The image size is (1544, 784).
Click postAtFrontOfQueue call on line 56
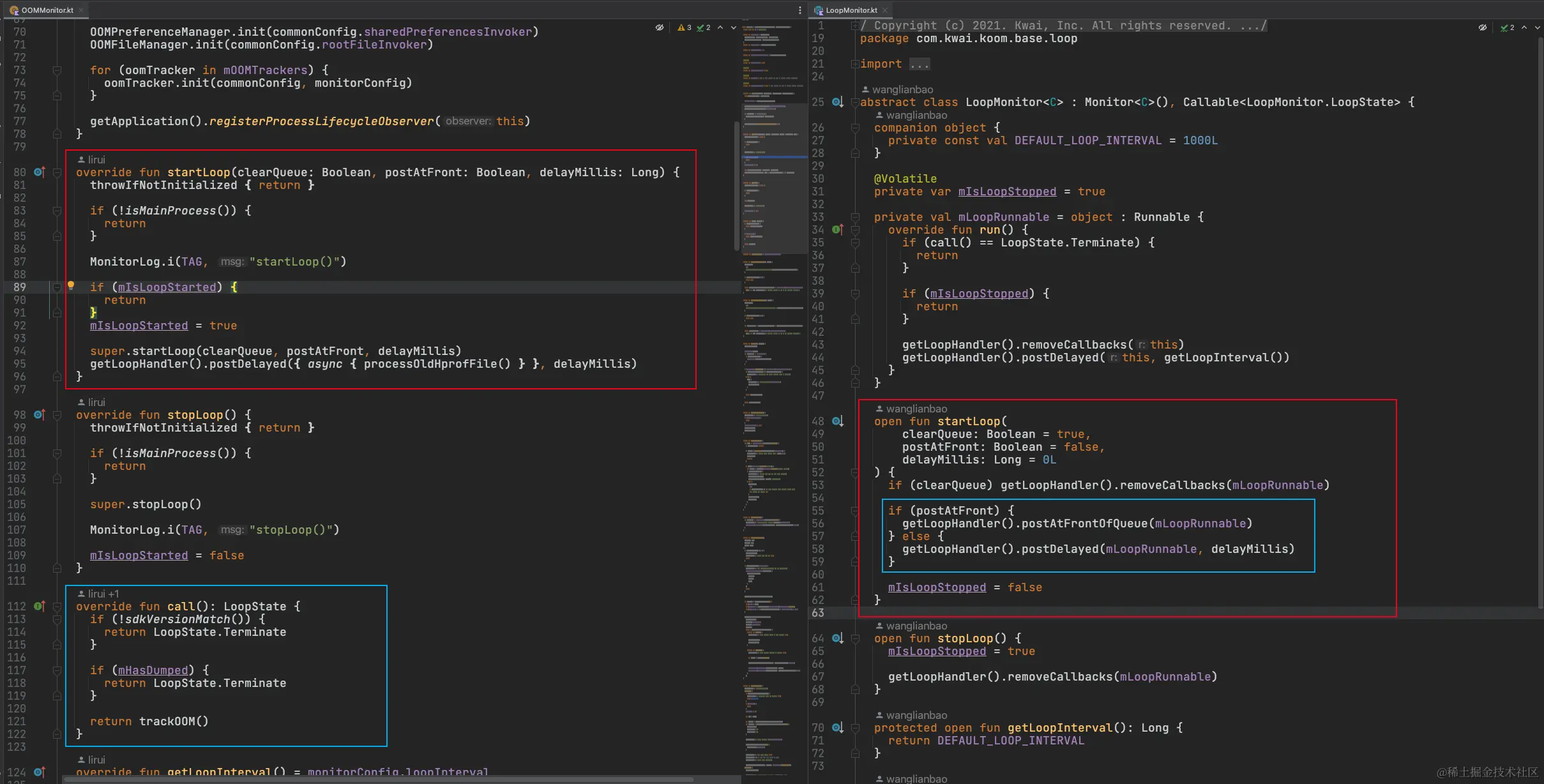point(1084,524)
